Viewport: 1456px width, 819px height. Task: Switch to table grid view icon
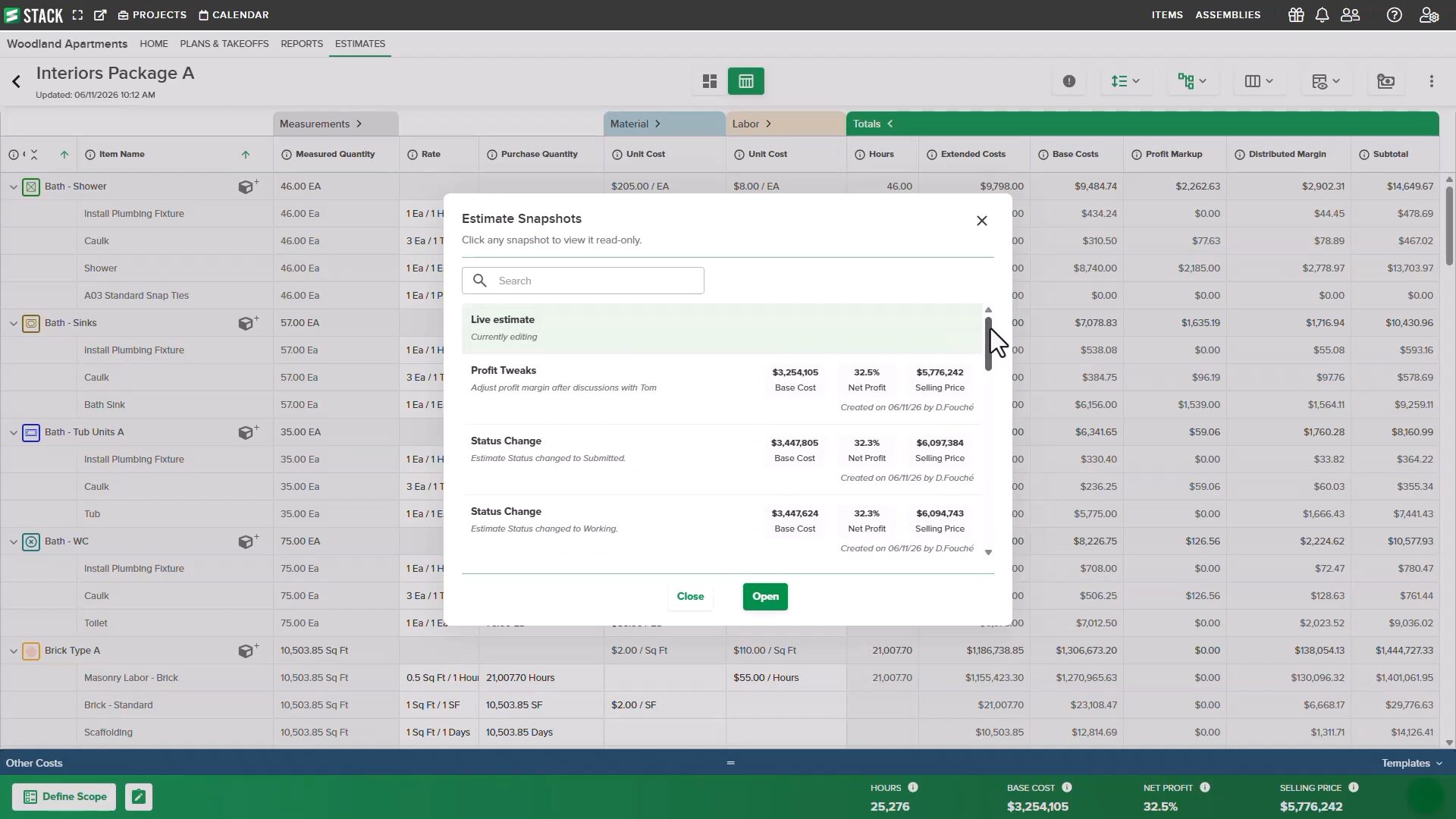(x=746, y=81)
